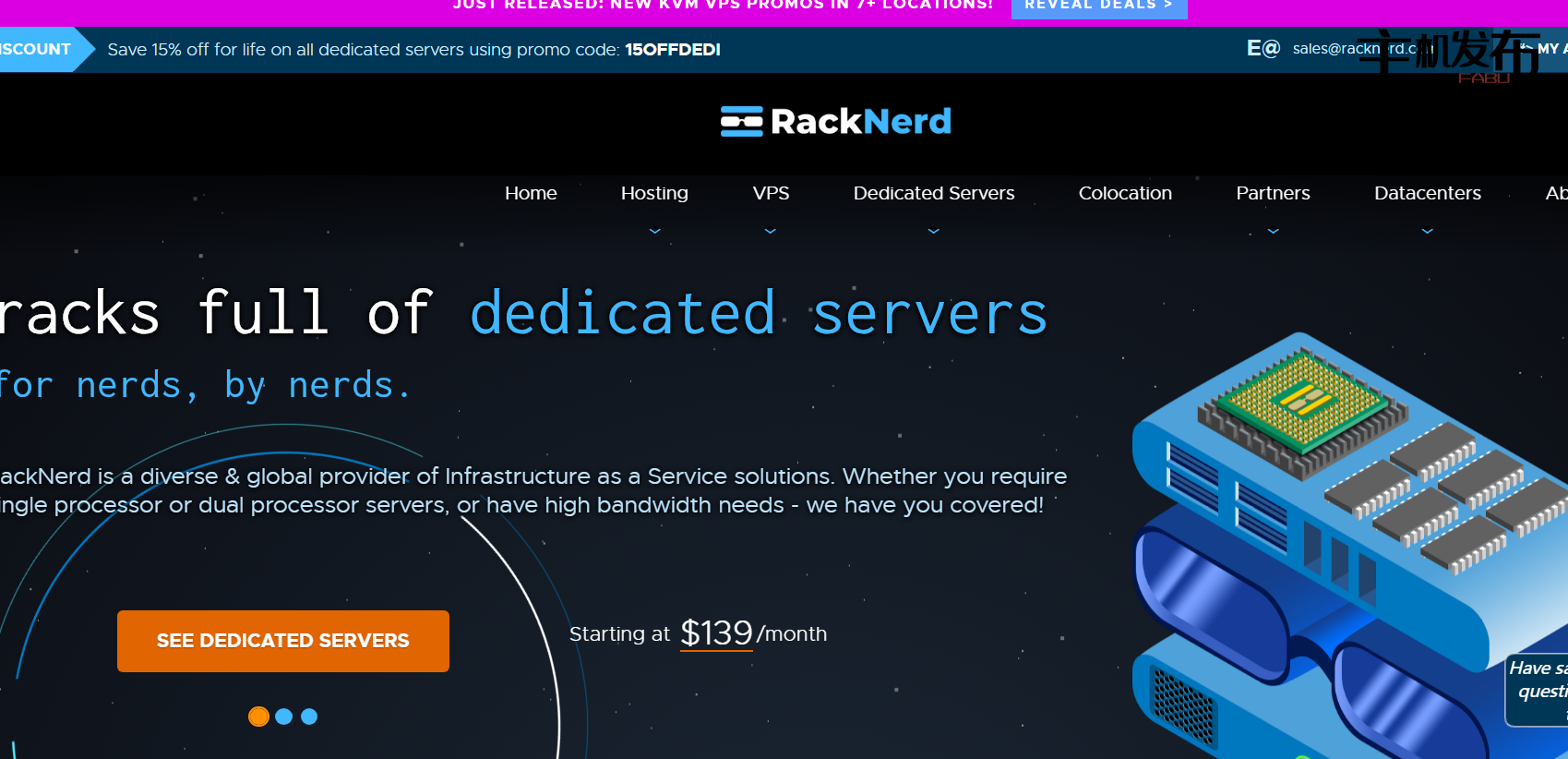Click the Reveal Deals button
Viewport: 1568px width, 759px height.
[x=1098, y=6]
